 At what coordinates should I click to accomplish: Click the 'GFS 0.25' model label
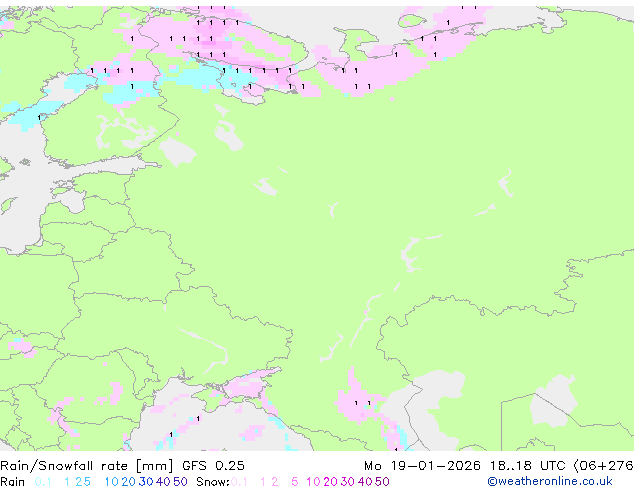tap(213, 466)
